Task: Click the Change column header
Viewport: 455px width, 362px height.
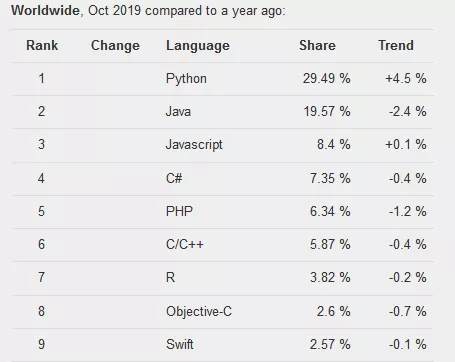Action: point(115,45)
